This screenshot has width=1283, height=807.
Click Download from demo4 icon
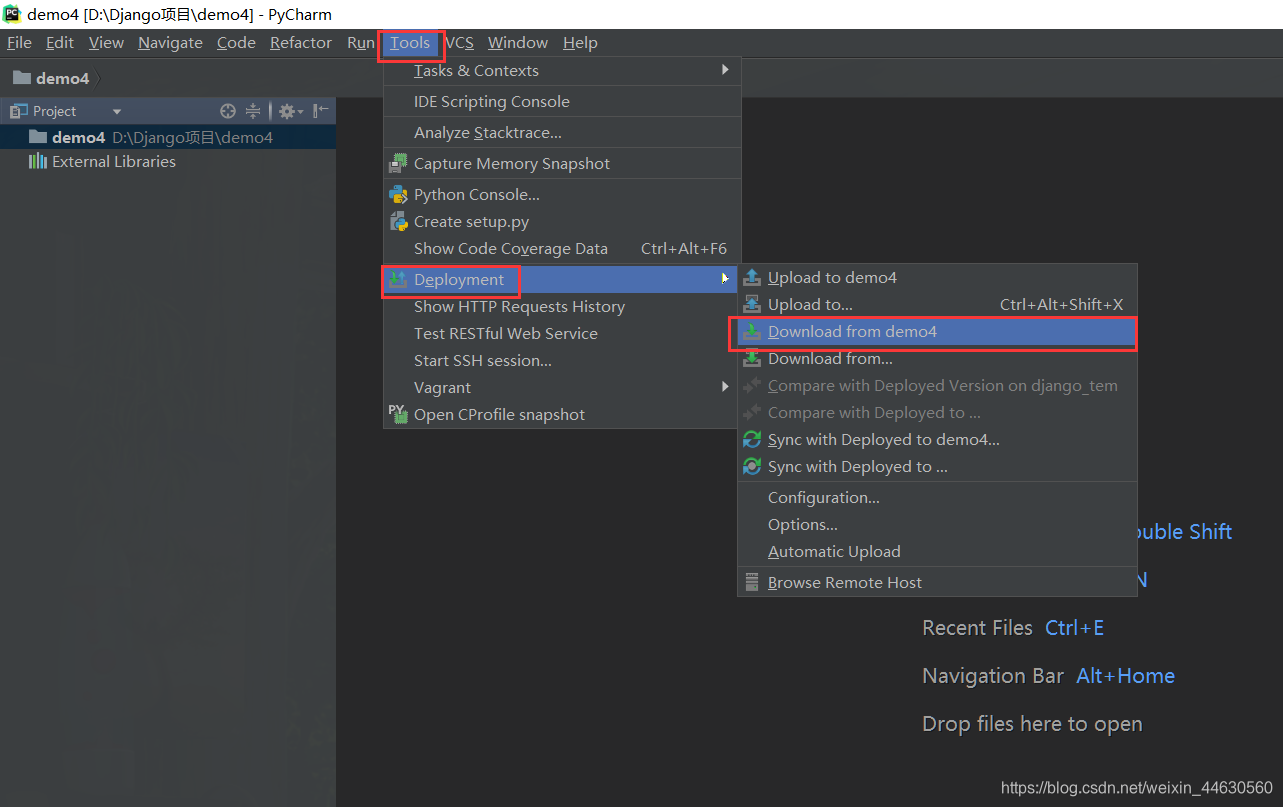click(752, 331)
